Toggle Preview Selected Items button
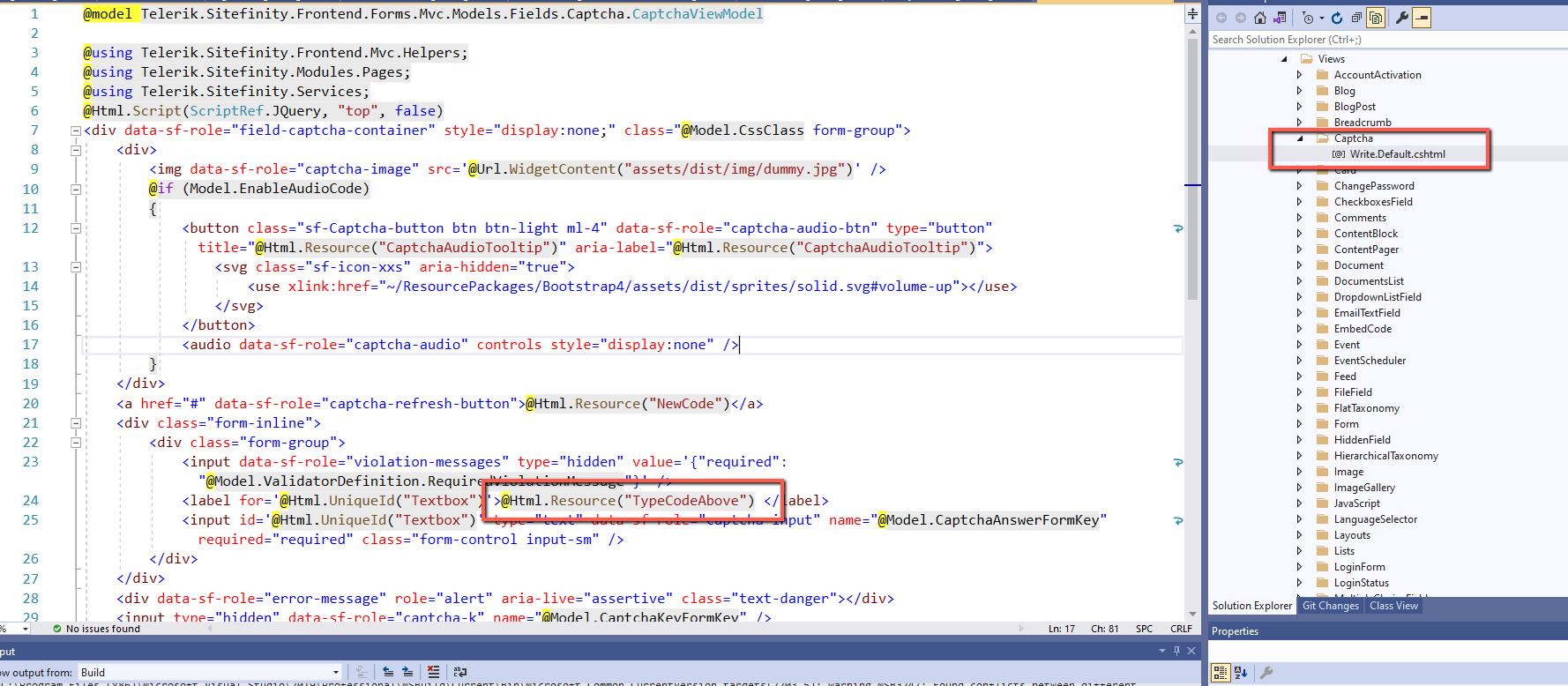The height and width of the screenshot is (686, 1568). click(x=1422, y=18)
